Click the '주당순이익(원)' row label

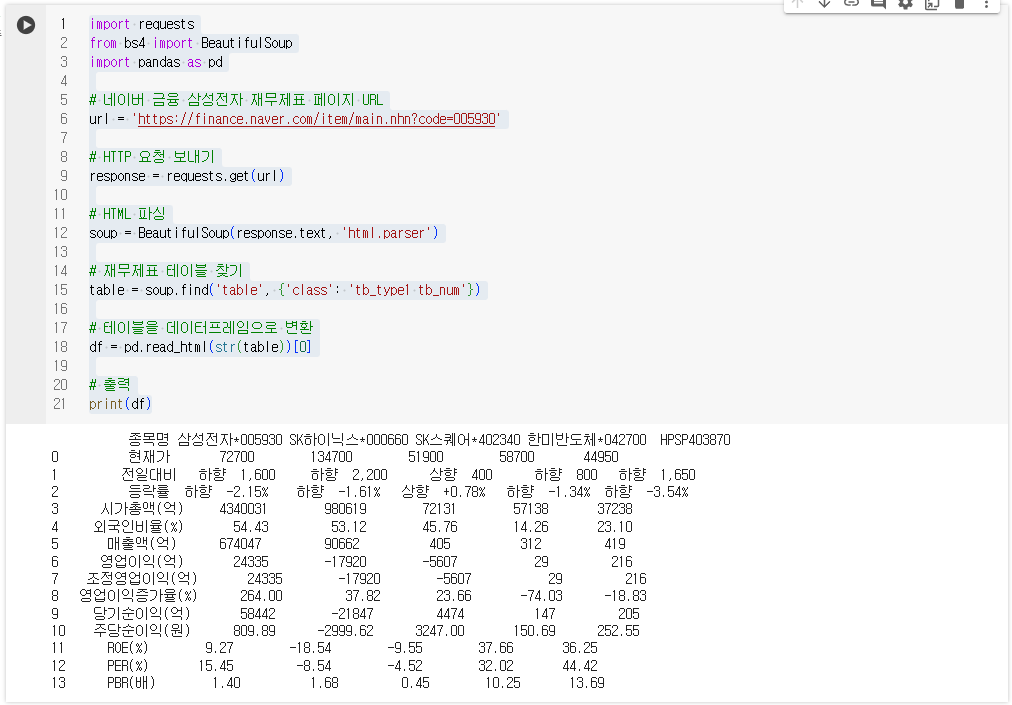point(141,631)
